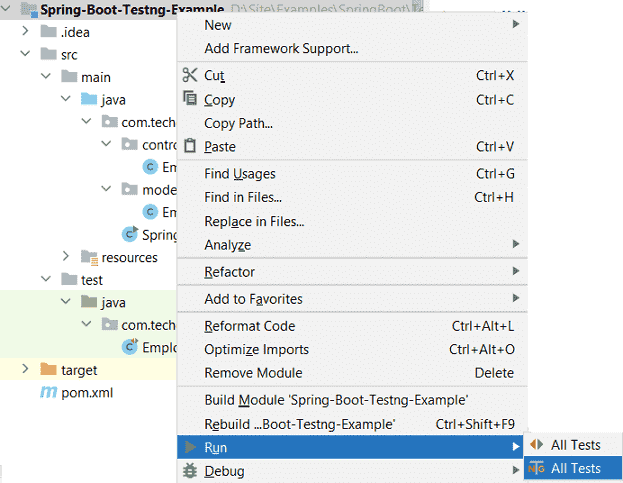Click the Spring application class icon

click(130, 234)
